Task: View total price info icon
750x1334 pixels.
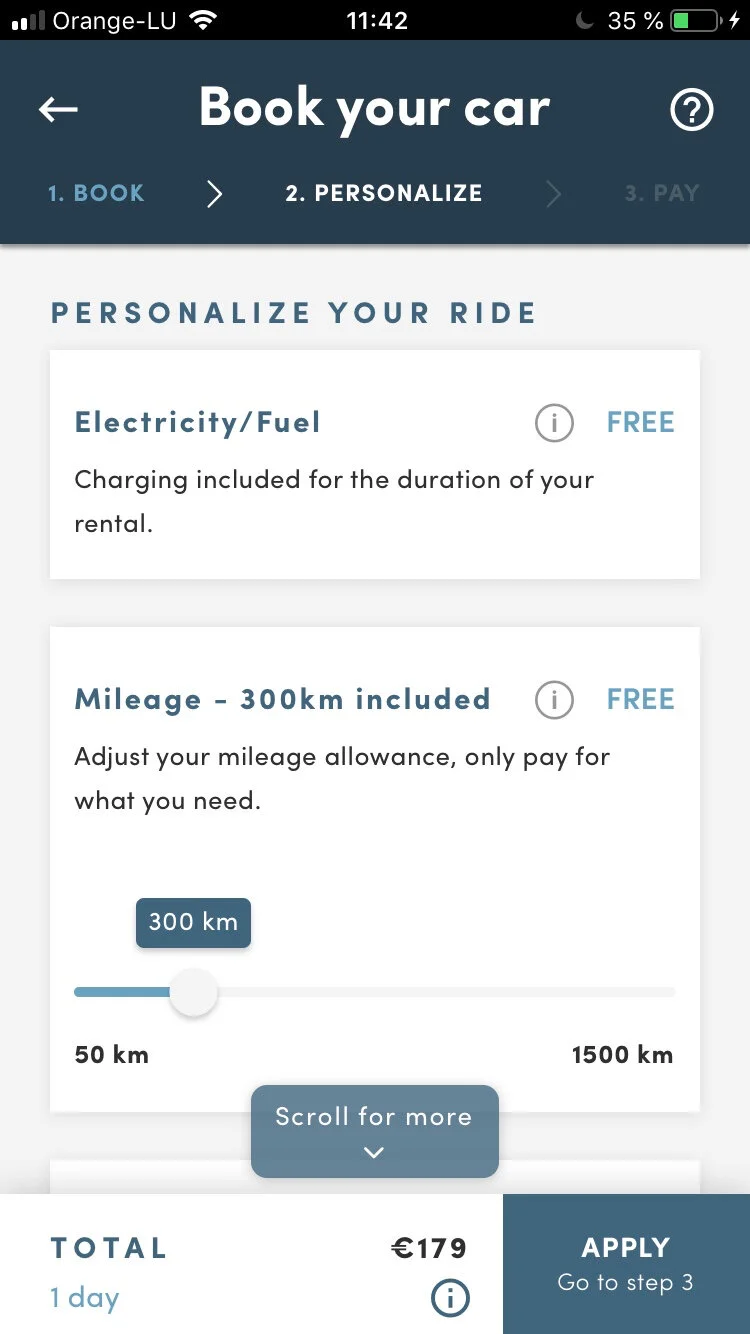Action: click(450, 1298)
